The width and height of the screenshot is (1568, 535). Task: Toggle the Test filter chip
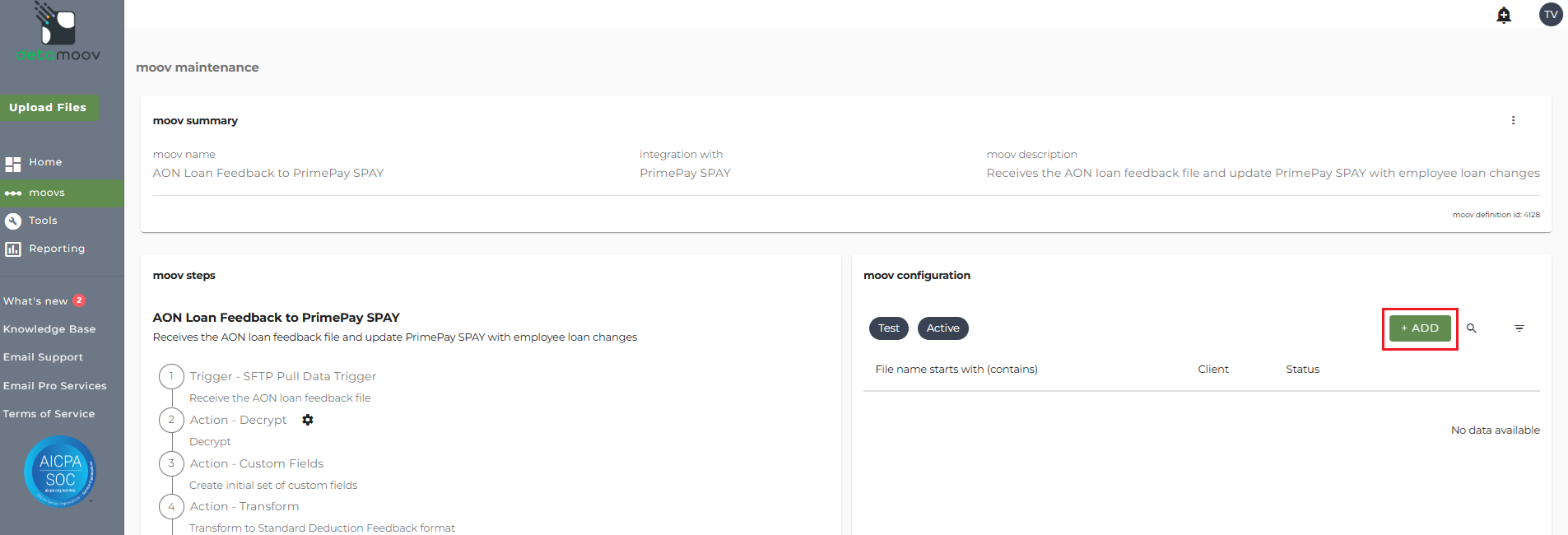[889, 328]
